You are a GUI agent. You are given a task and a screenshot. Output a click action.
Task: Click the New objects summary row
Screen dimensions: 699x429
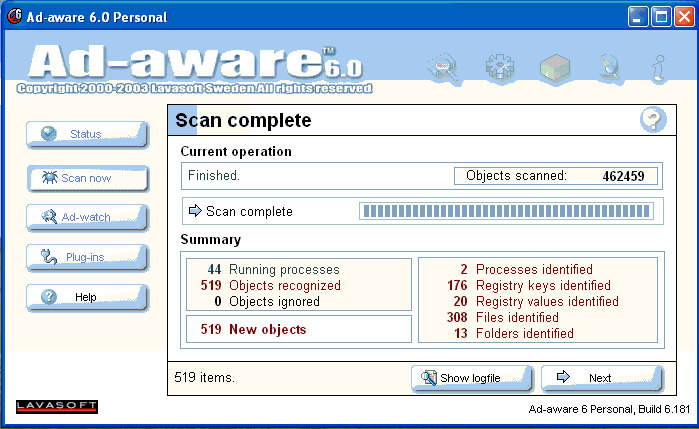click(x=298, y=329)
